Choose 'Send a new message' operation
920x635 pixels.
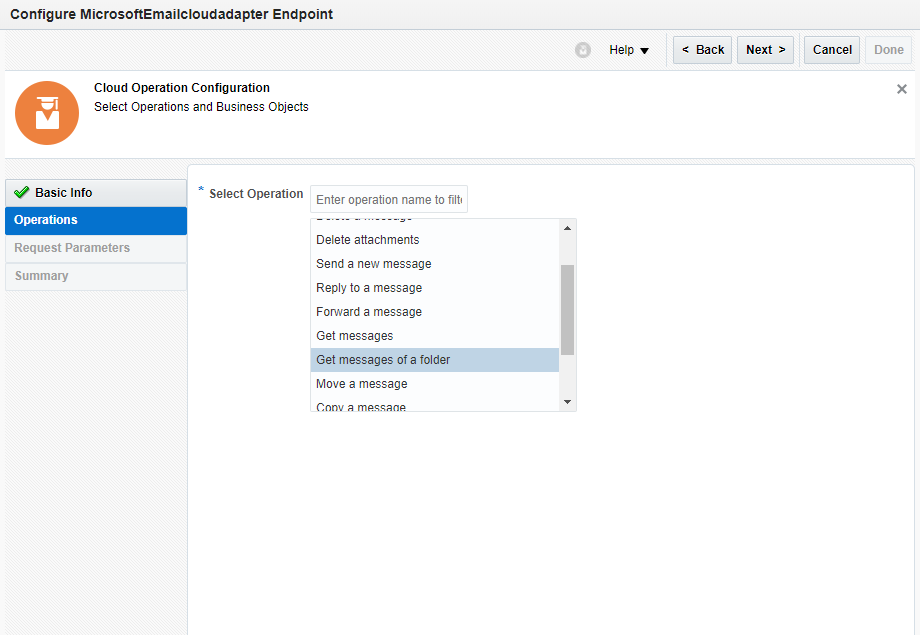(374, 264)
